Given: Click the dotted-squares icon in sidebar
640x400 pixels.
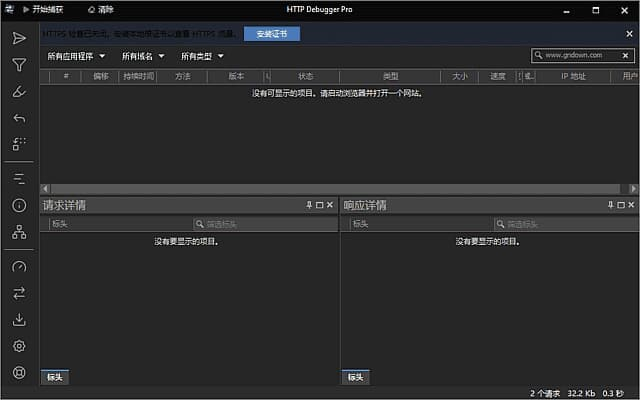Looking at the screenshot, I should coord(19,144).
